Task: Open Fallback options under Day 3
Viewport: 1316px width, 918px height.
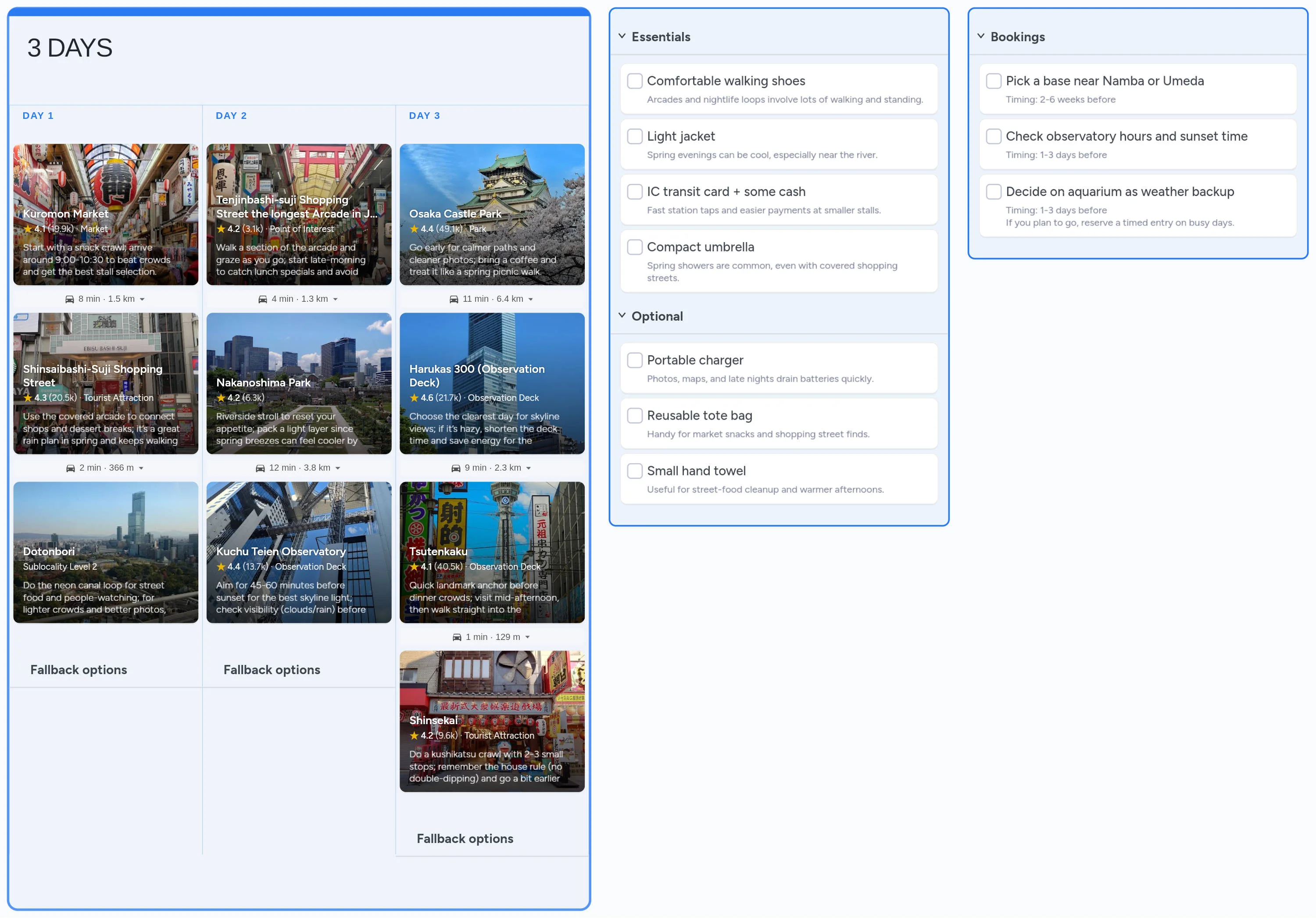Action: [x=465, y=838]
